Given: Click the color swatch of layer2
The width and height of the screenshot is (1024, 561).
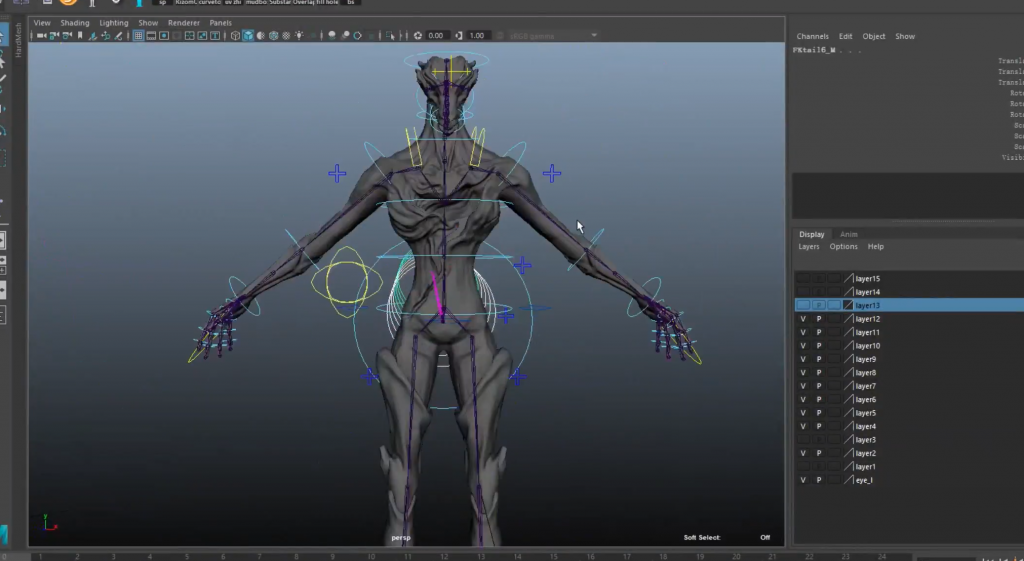Looking at the screenshot, I should 848,453.
